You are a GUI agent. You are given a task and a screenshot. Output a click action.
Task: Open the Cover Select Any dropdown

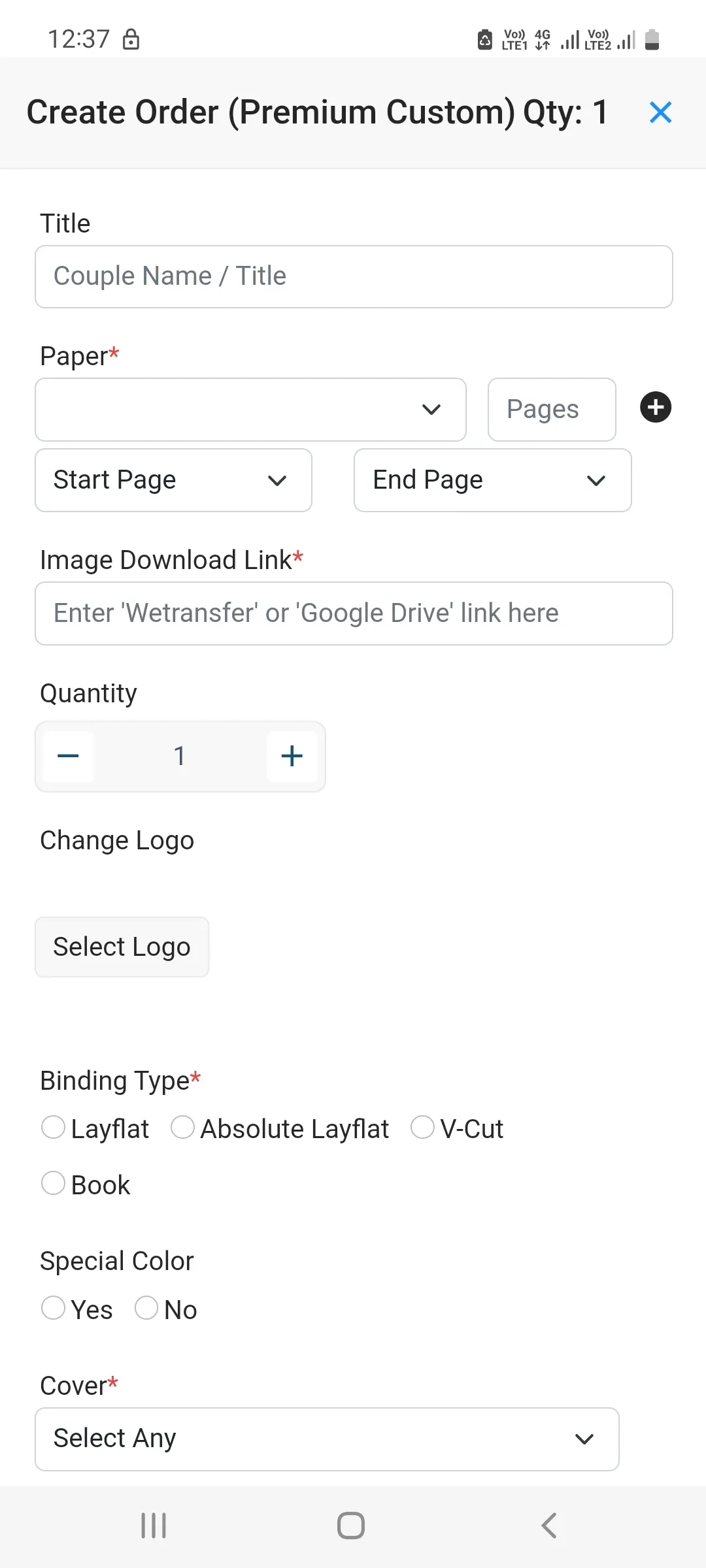pyautogui.click(x=327, y=1439)
